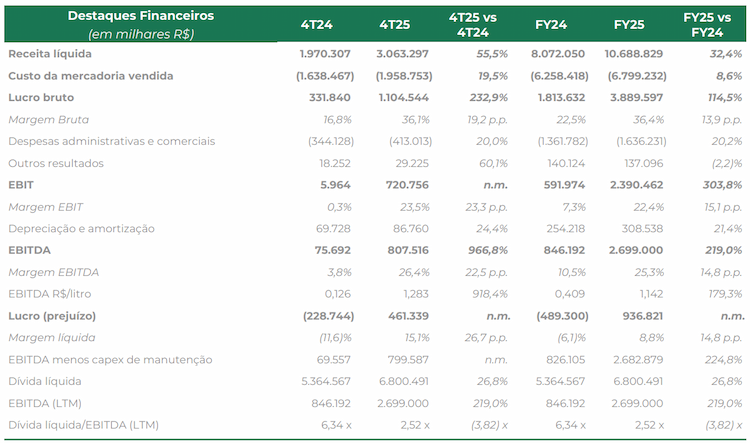This screenshot has height=443, width=750.
Task: Select Despesas administrativas e comerciais label
Action: click(111, 141)
